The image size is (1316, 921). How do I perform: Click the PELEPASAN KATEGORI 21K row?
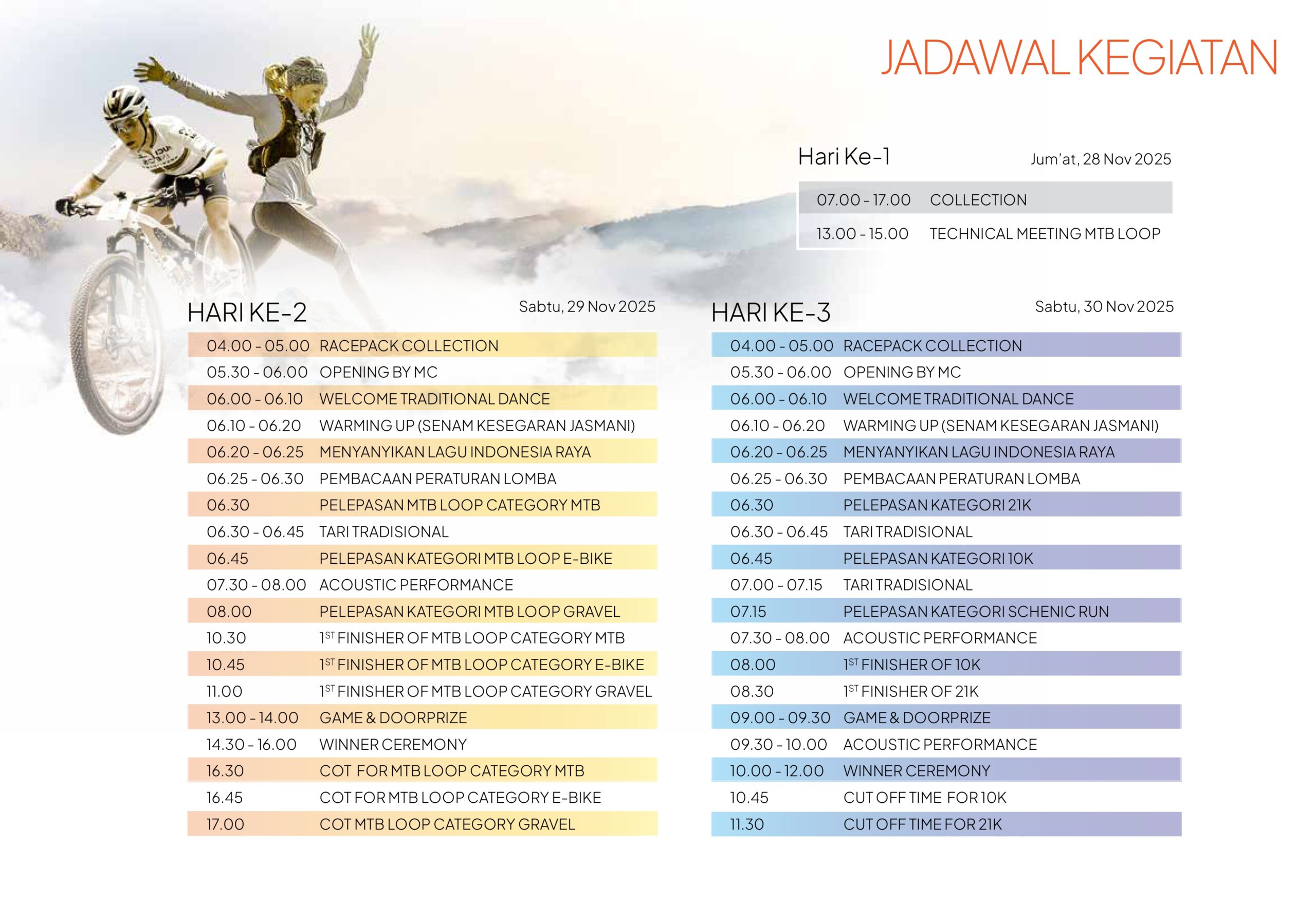tap(946, 505)
